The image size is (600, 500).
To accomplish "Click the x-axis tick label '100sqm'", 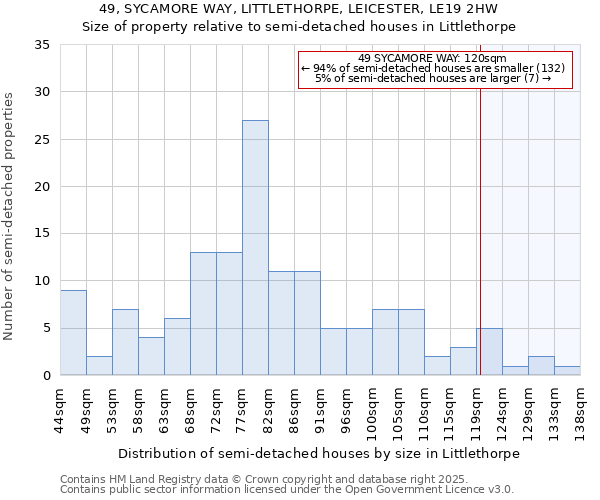I will [x=371, y=415].
